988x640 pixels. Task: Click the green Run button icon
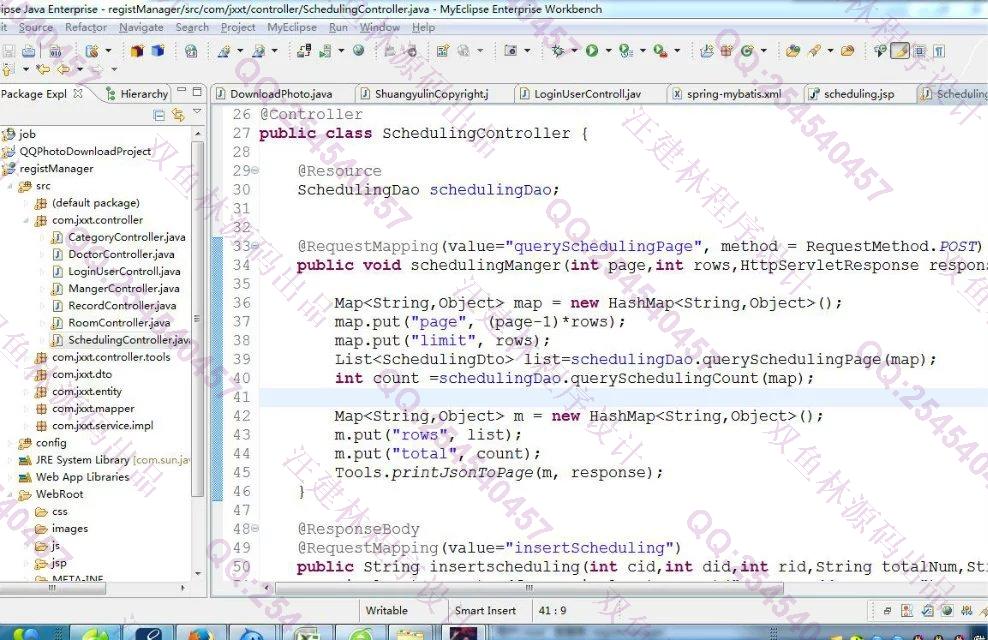click(592, 51)
